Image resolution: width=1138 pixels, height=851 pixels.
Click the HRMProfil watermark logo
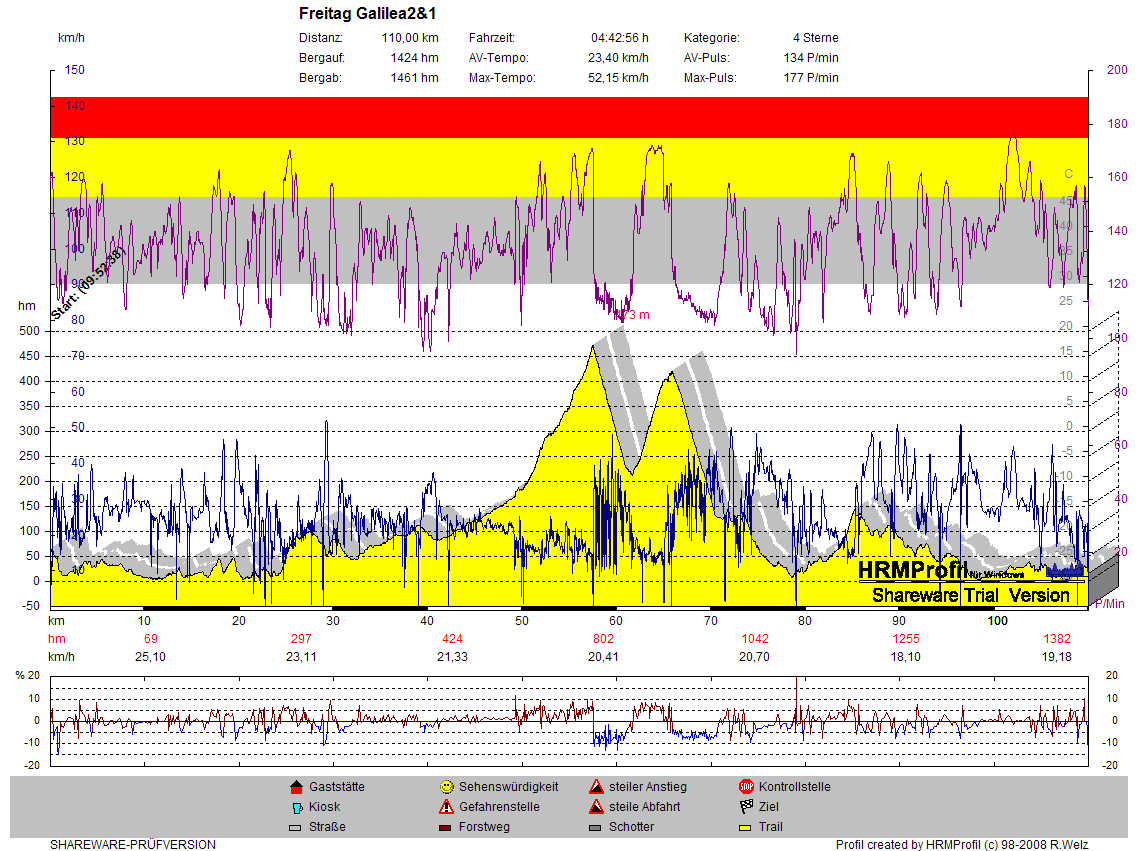912,569
